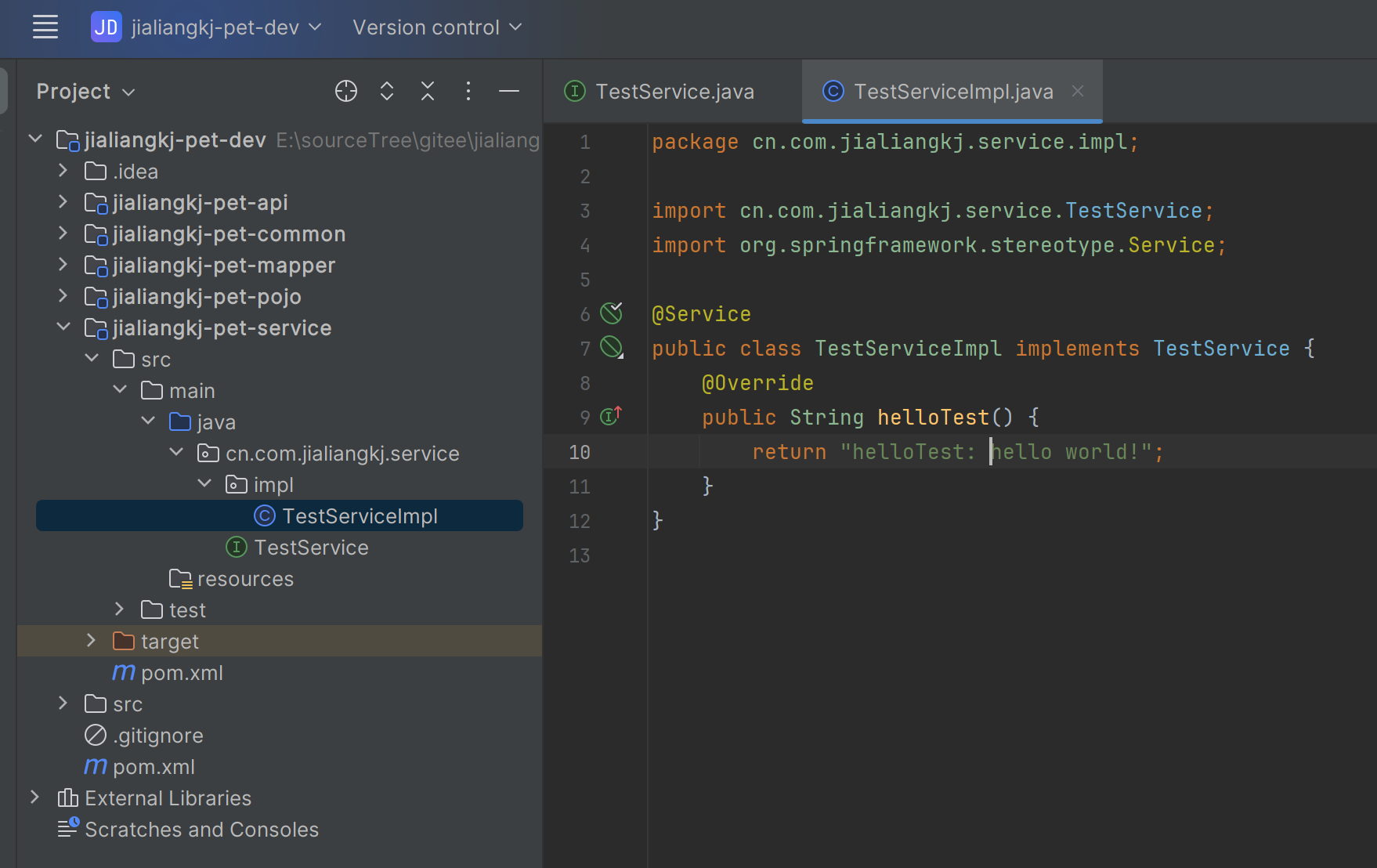Expand the test folder

(x=120, y=609)
